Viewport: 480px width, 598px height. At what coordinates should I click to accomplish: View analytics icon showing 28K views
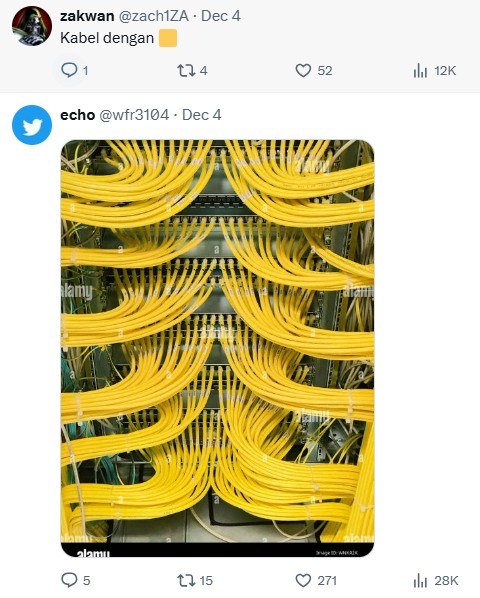(420, 580)
